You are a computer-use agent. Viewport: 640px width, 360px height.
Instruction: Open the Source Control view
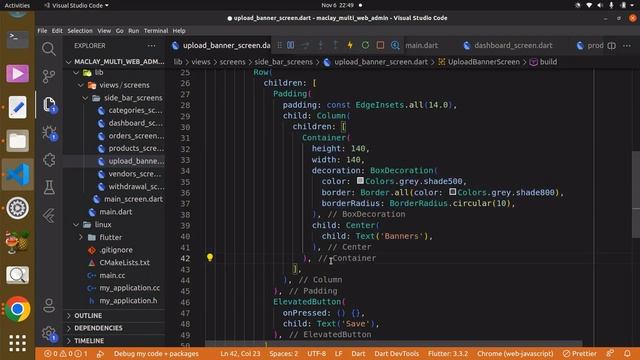point(49,76)
